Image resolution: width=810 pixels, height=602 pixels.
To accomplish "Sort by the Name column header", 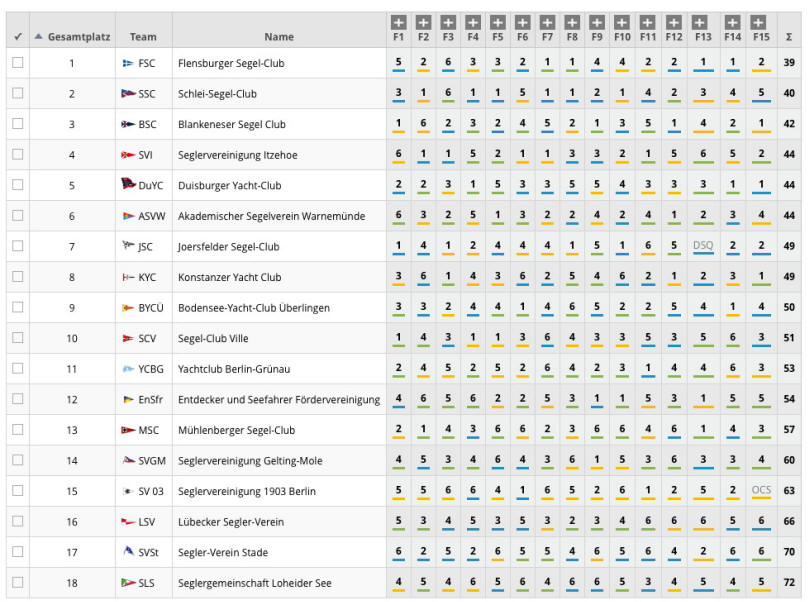I will [x=279, y=37].
